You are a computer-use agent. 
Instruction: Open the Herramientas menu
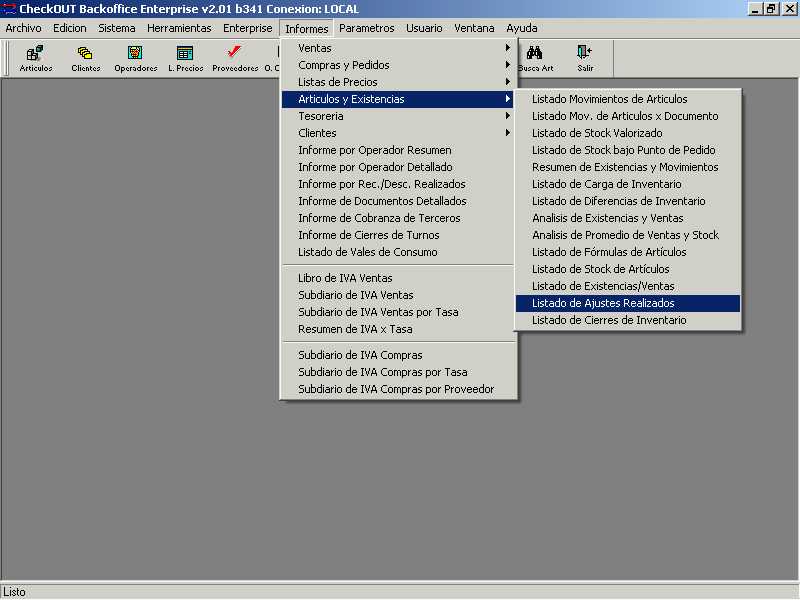179,28
